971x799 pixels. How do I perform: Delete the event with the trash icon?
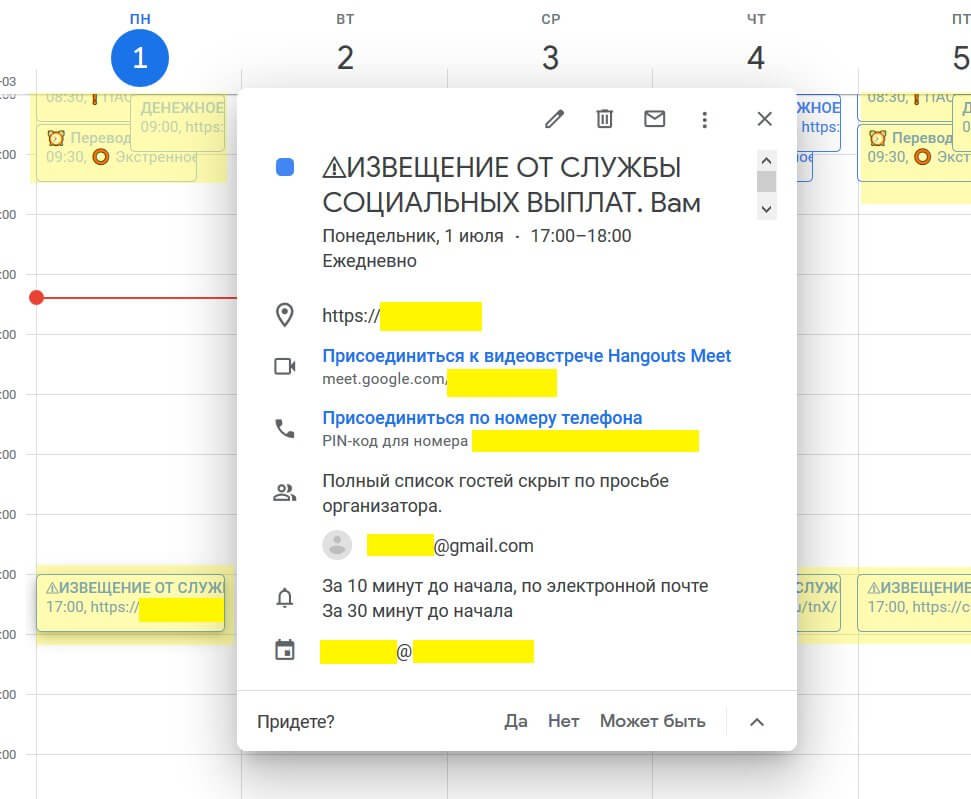point(604,118)
